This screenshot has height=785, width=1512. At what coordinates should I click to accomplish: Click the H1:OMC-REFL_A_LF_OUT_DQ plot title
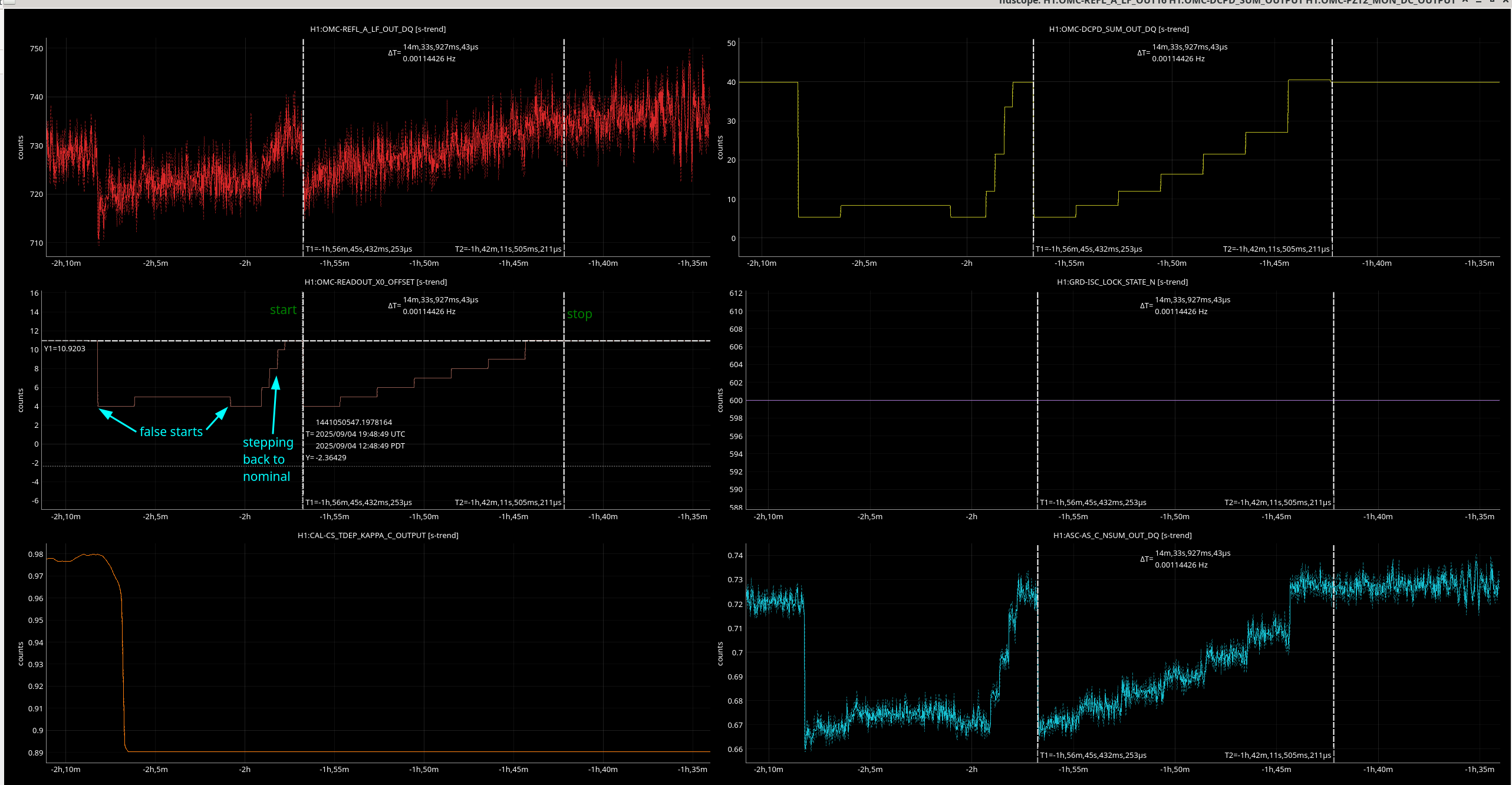(x=378, y=29)
